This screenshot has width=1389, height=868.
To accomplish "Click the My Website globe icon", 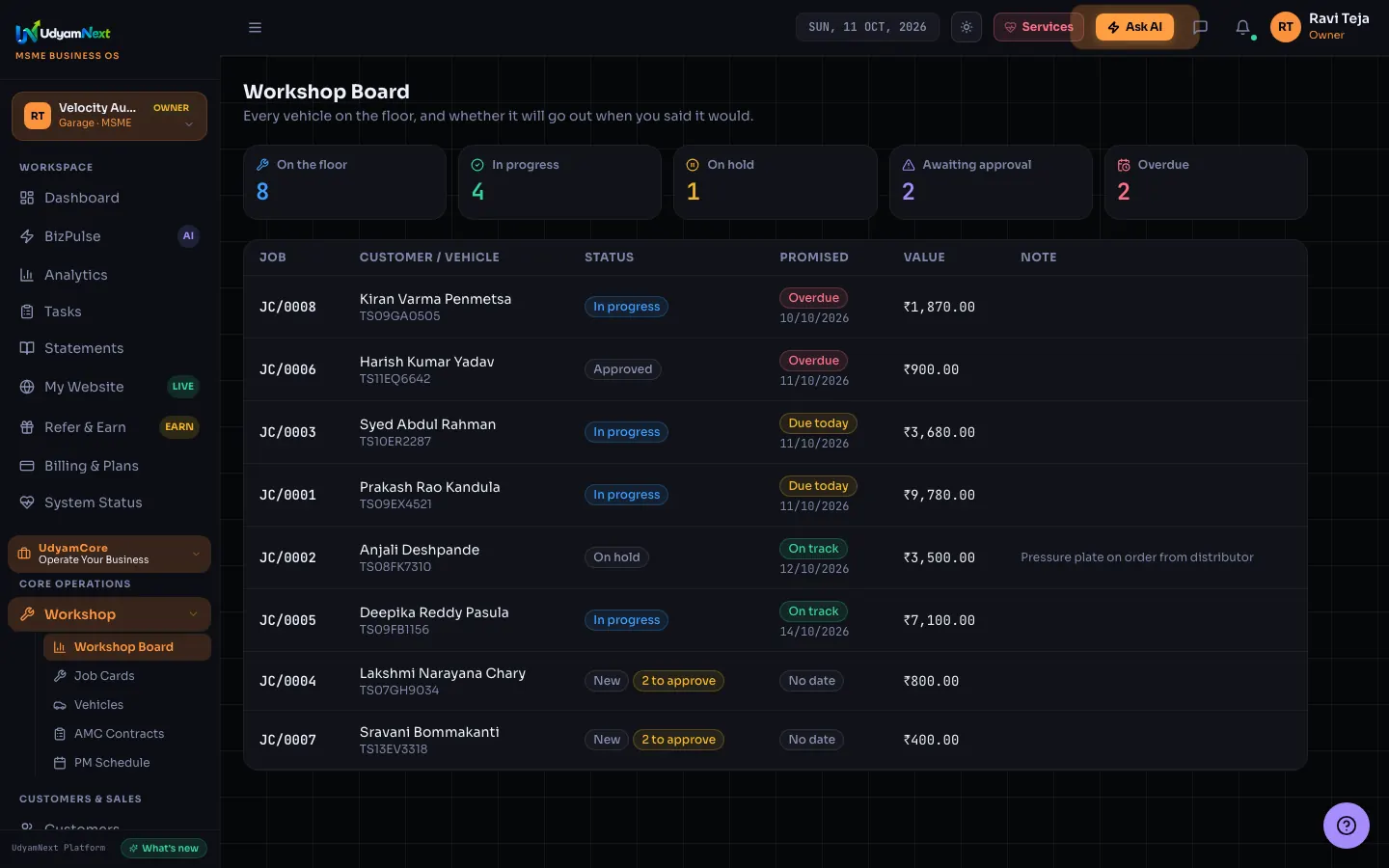I will [27, 387].
